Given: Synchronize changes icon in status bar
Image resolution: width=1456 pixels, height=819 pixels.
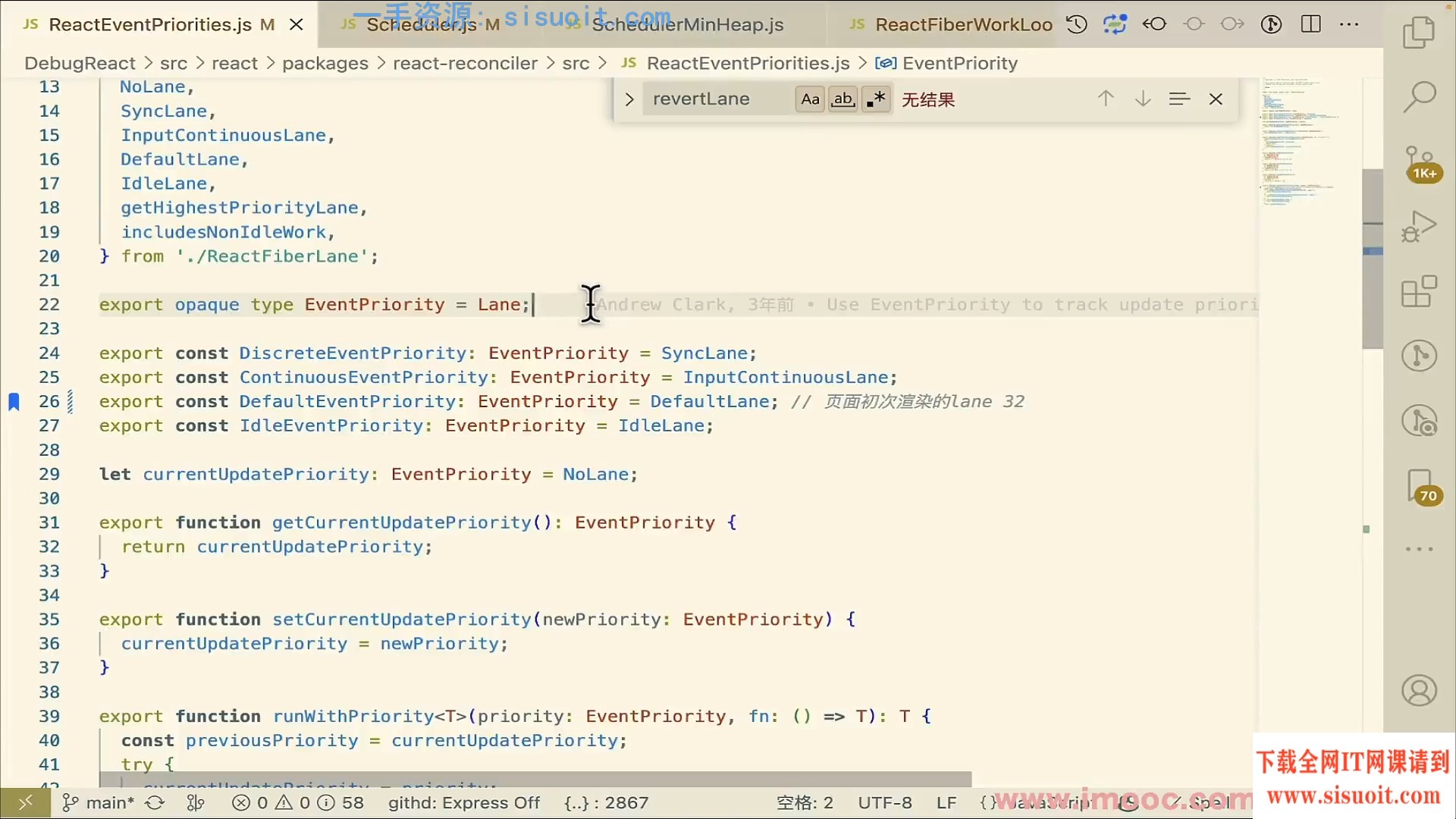Looking at the screenshot, I should pos(155,802).
